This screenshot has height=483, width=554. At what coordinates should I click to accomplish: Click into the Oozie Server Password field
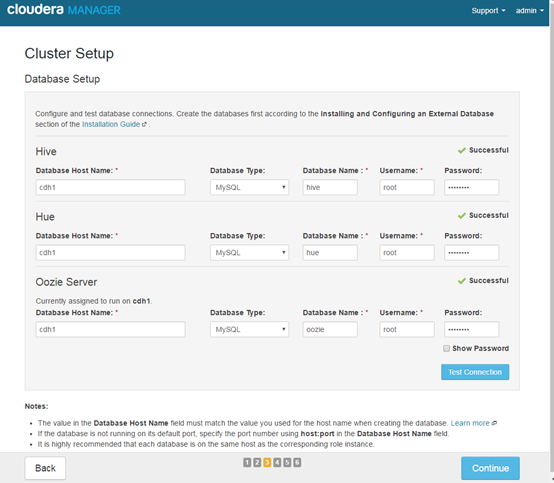pos(472,329)
